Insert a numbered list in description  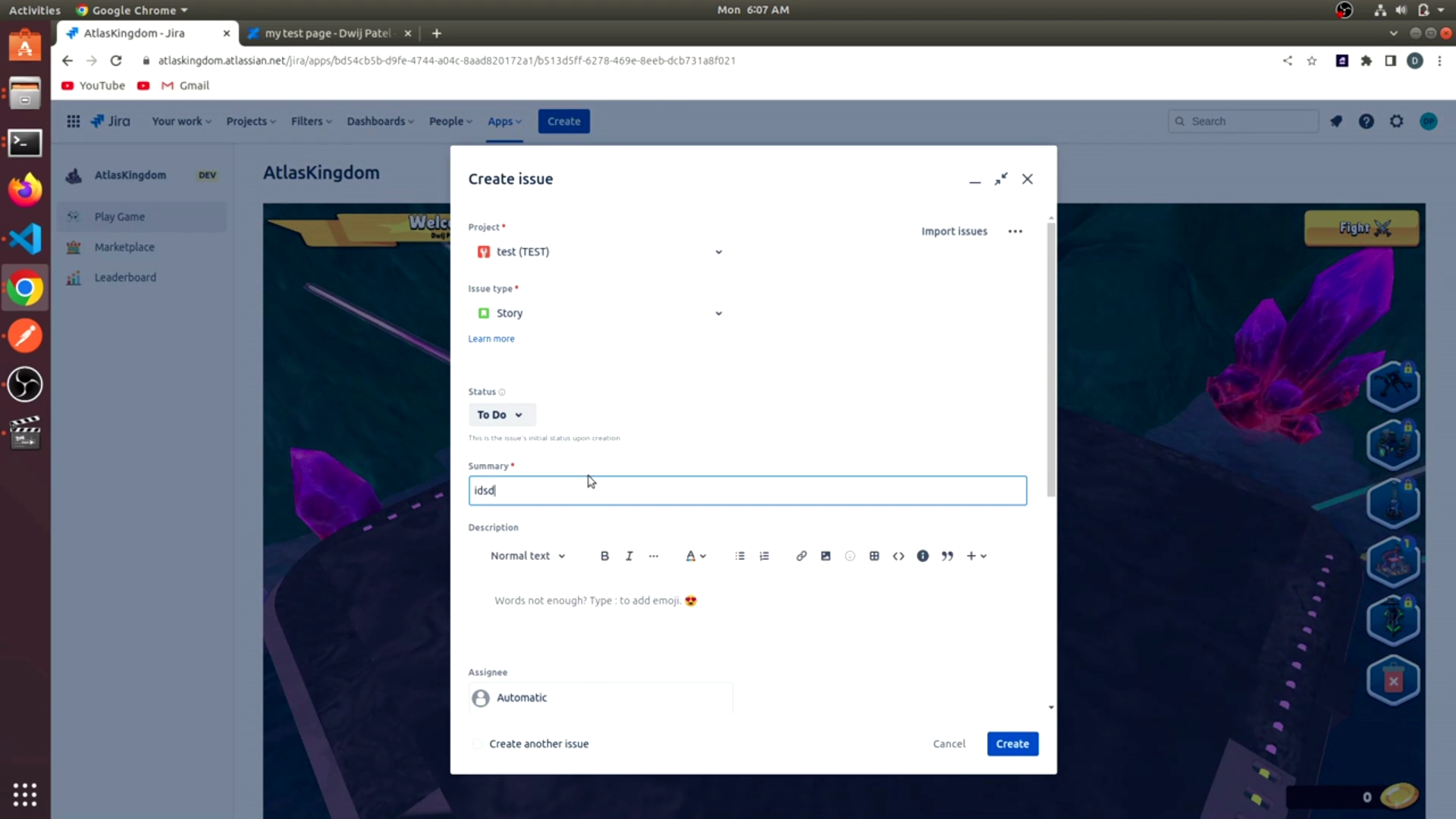point(764,556)
